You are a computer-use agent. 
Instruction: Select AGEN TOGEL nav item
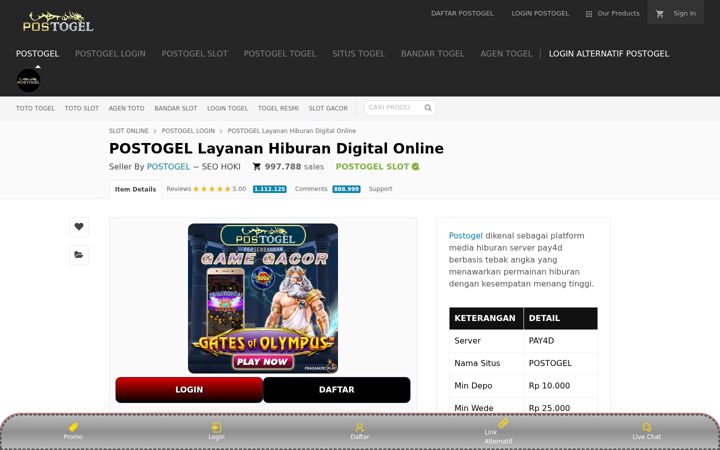tap(506, 53)
